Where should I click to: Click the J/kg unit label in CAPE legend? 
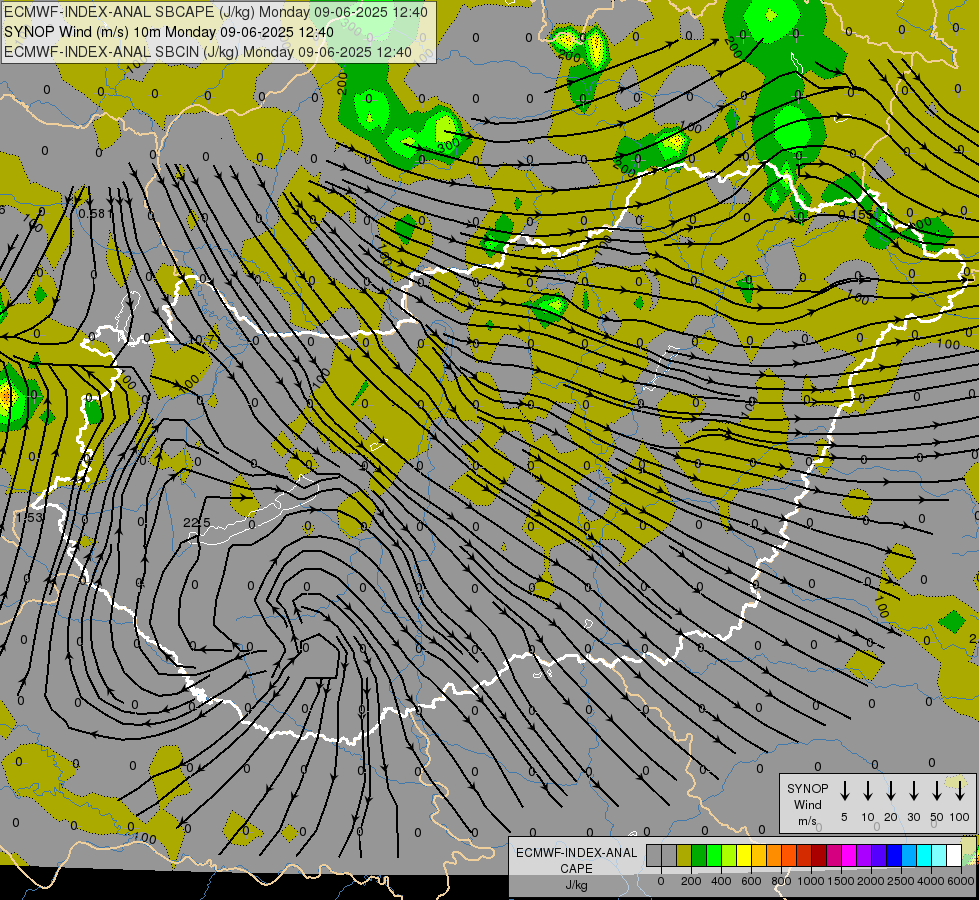click(576, 885)
